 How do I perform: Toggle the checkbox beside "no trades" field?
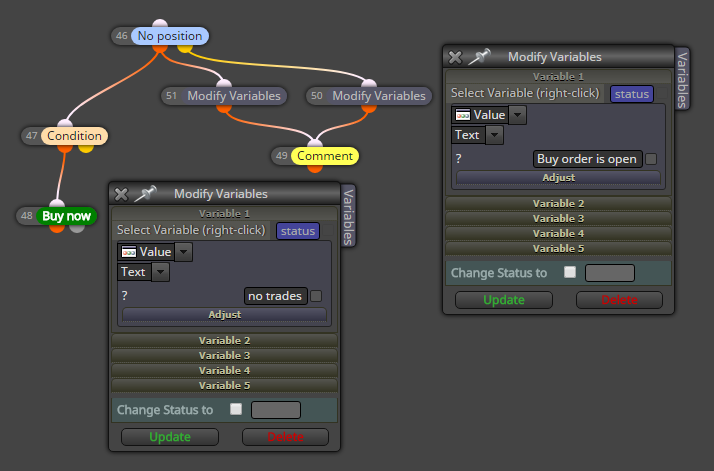tap(316, 296)
